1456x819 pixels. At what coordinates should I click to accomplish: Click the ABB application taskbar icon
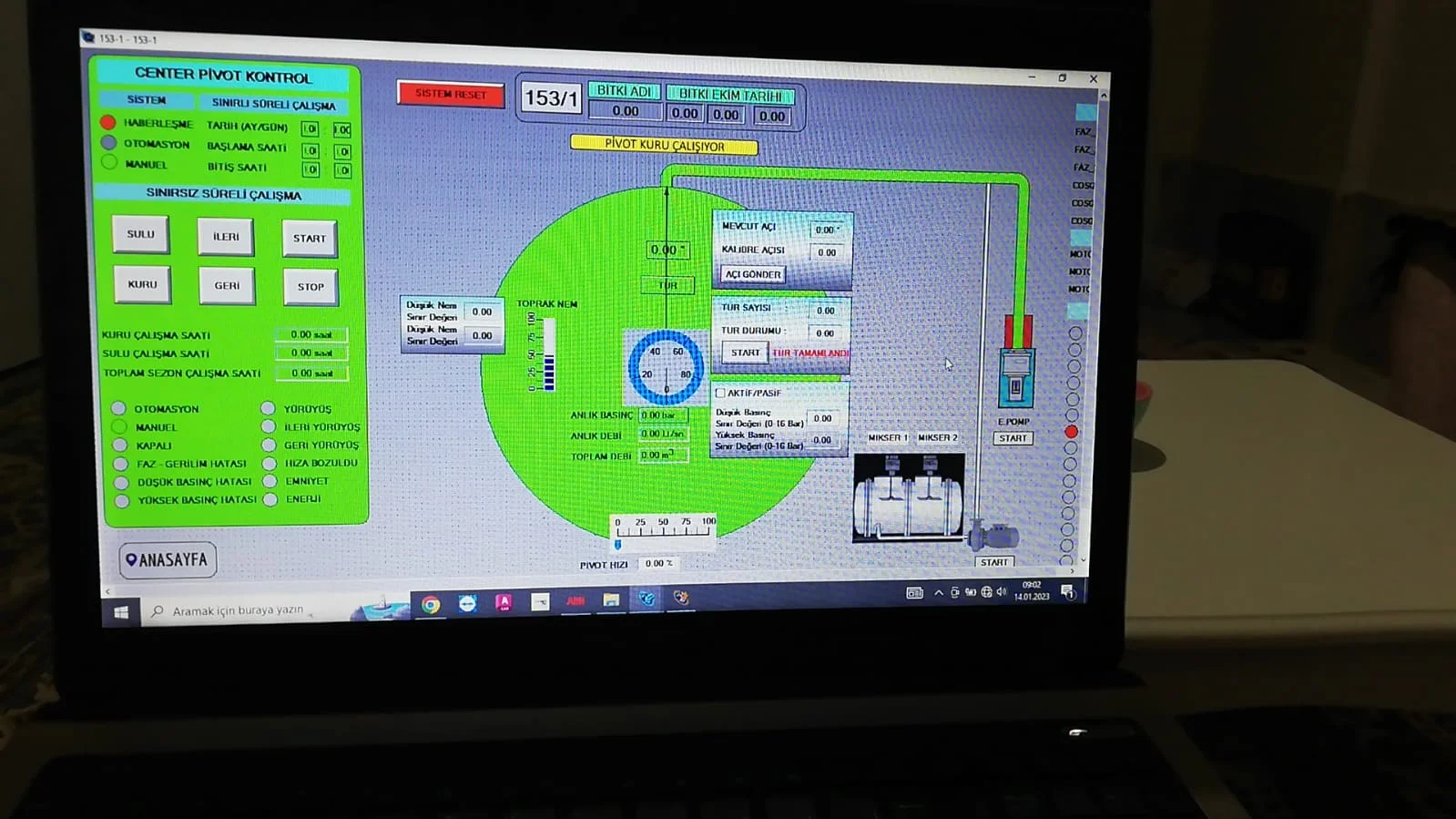(575, 601)
